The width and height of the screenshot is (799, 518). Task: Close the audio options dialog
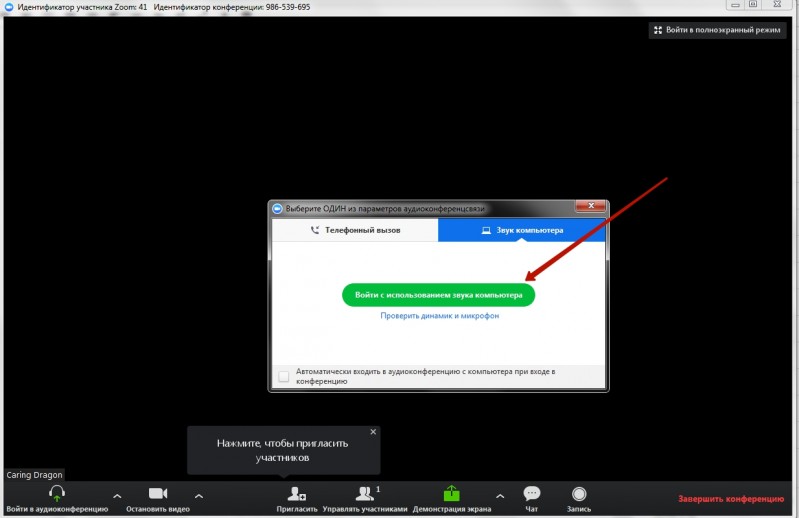(591, 205)
